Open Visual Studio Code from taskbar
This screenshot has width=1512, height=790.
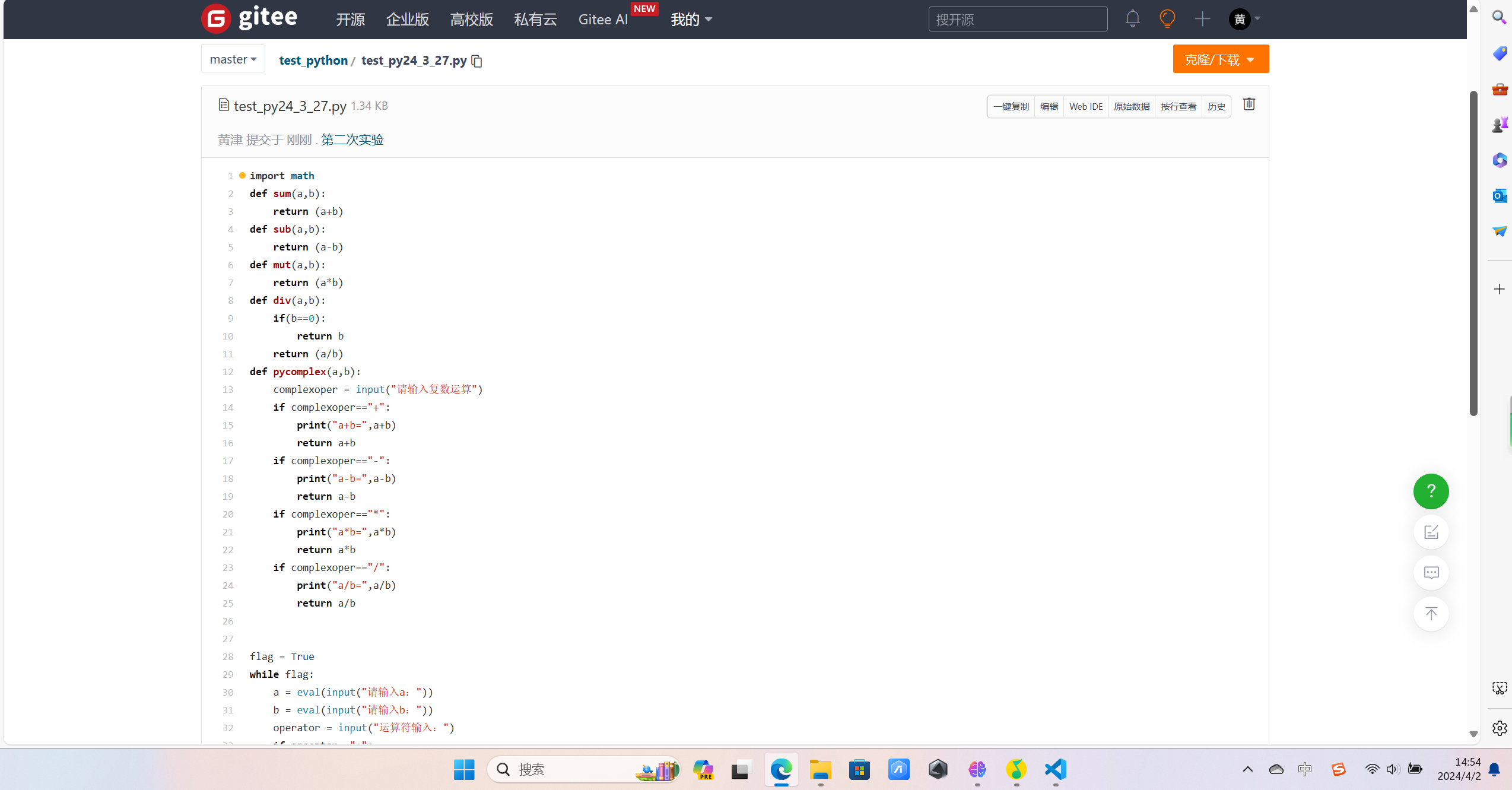1055,770
